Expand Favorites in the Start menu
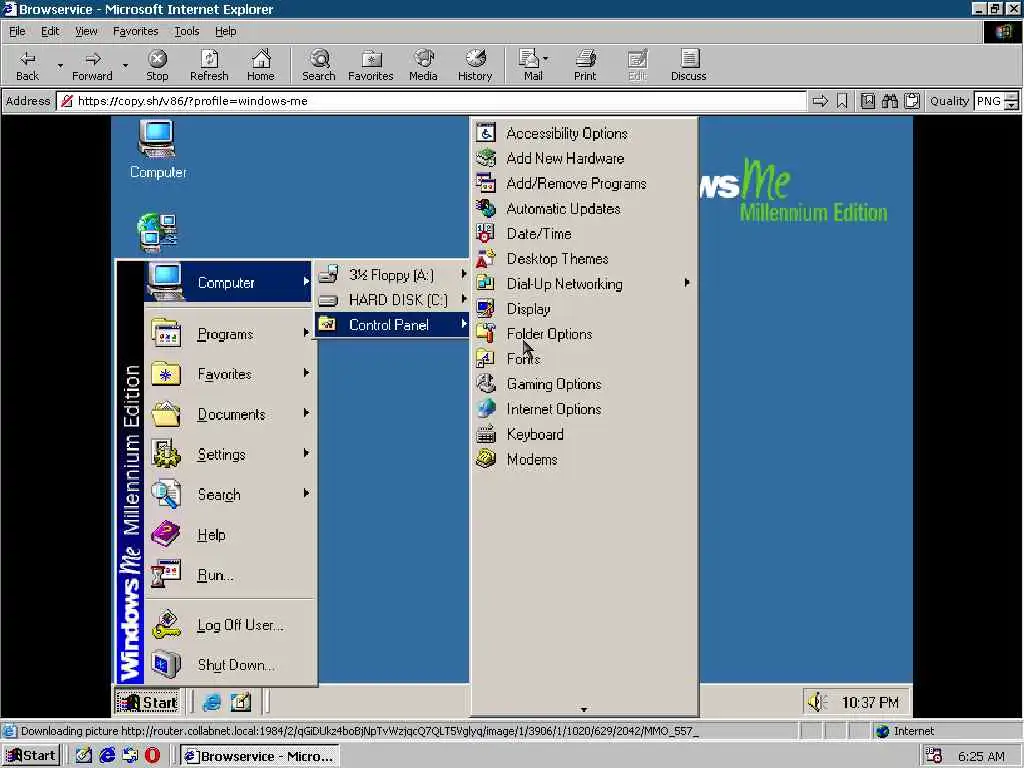 point(228,374)
